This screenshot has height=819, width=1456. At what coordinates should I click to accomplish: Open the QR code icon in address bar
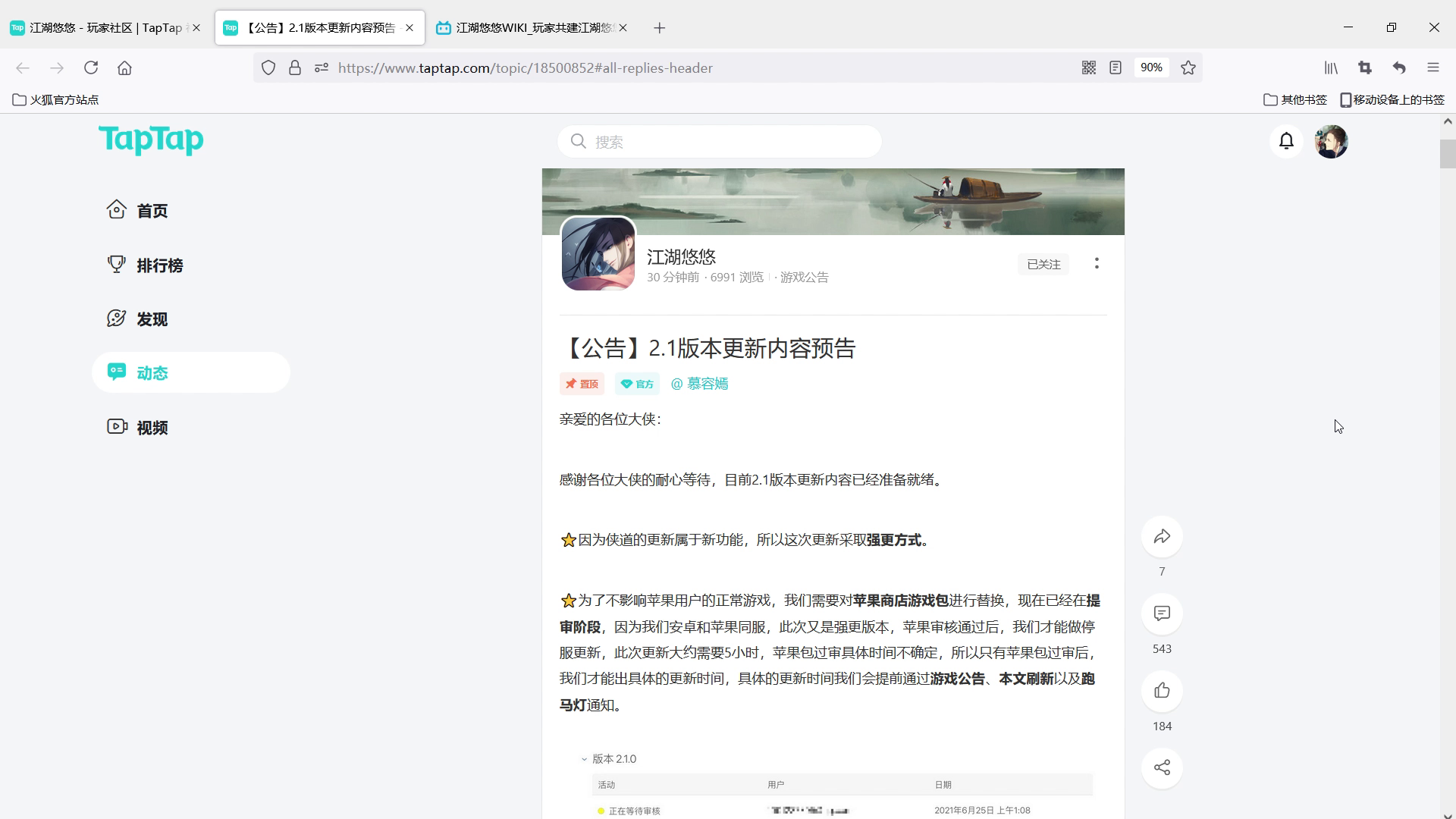(x=1089, y=68)
